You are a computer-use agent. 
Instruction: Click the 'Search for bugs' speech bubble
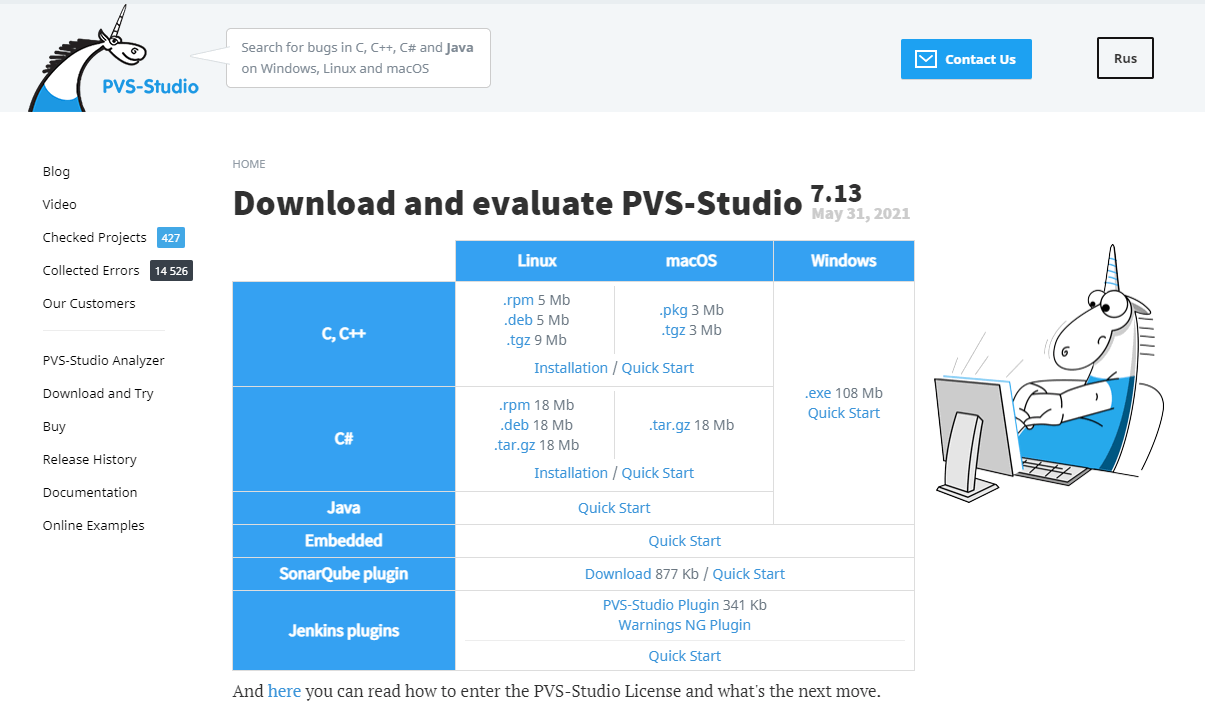pyautogui.click(x=358, y=58)
